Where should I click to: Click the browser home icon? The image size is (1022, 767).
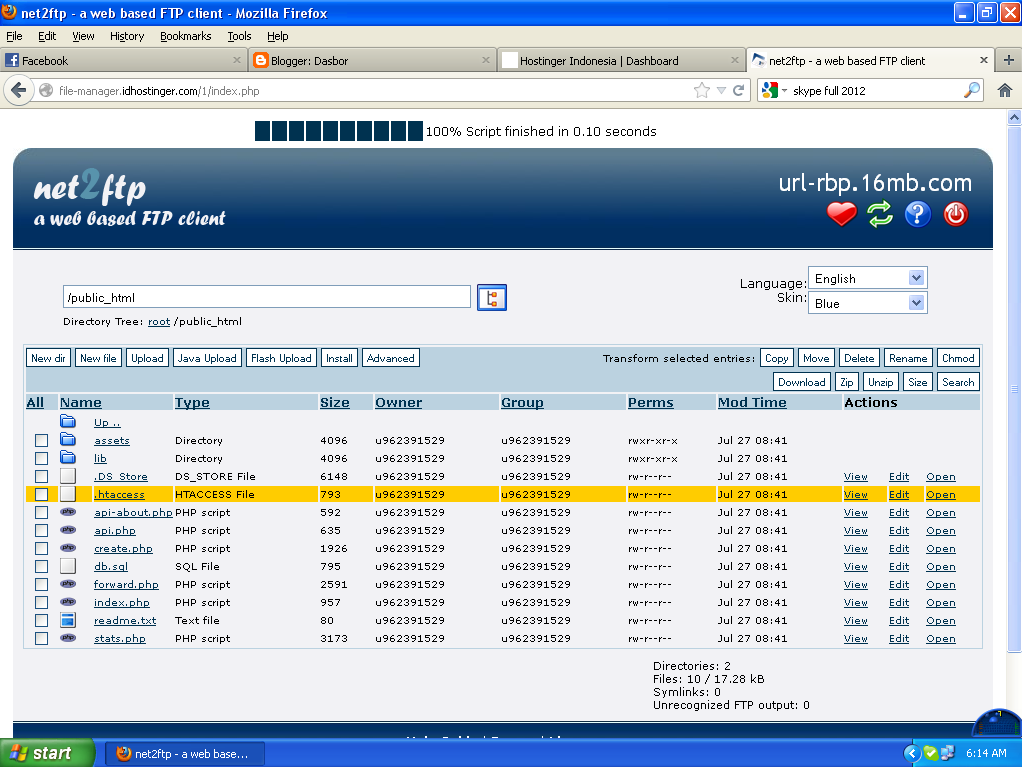[1004, 91]
